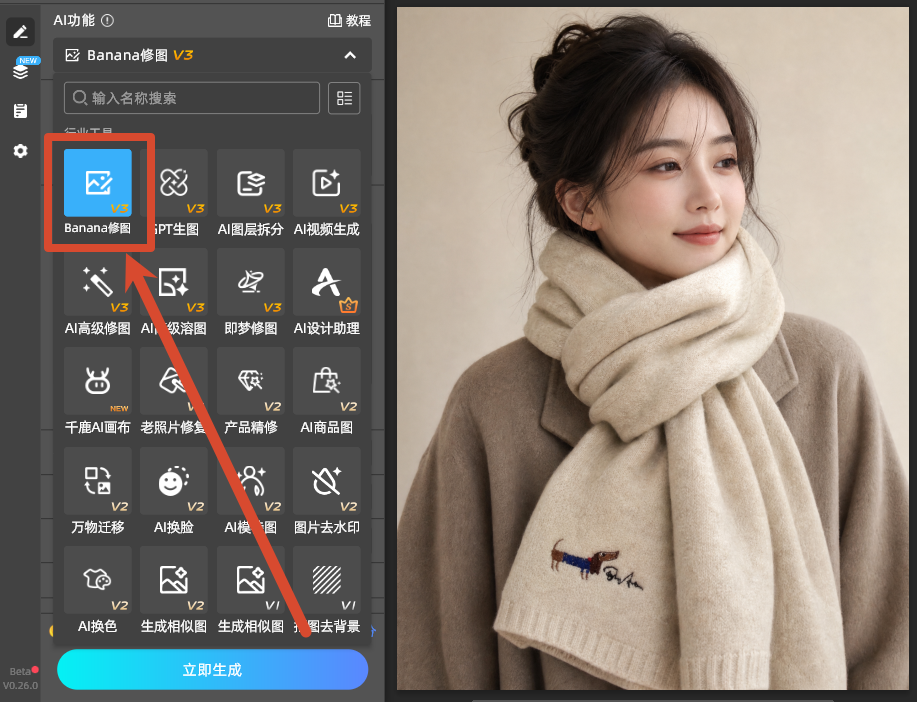Select the 万物迁移 tool

click(98, 481)
